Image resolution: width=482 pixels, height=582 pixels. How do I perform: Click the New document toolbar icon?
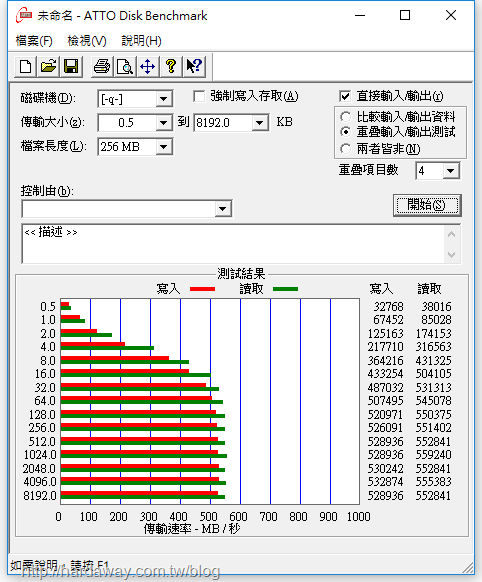point(25,67)
